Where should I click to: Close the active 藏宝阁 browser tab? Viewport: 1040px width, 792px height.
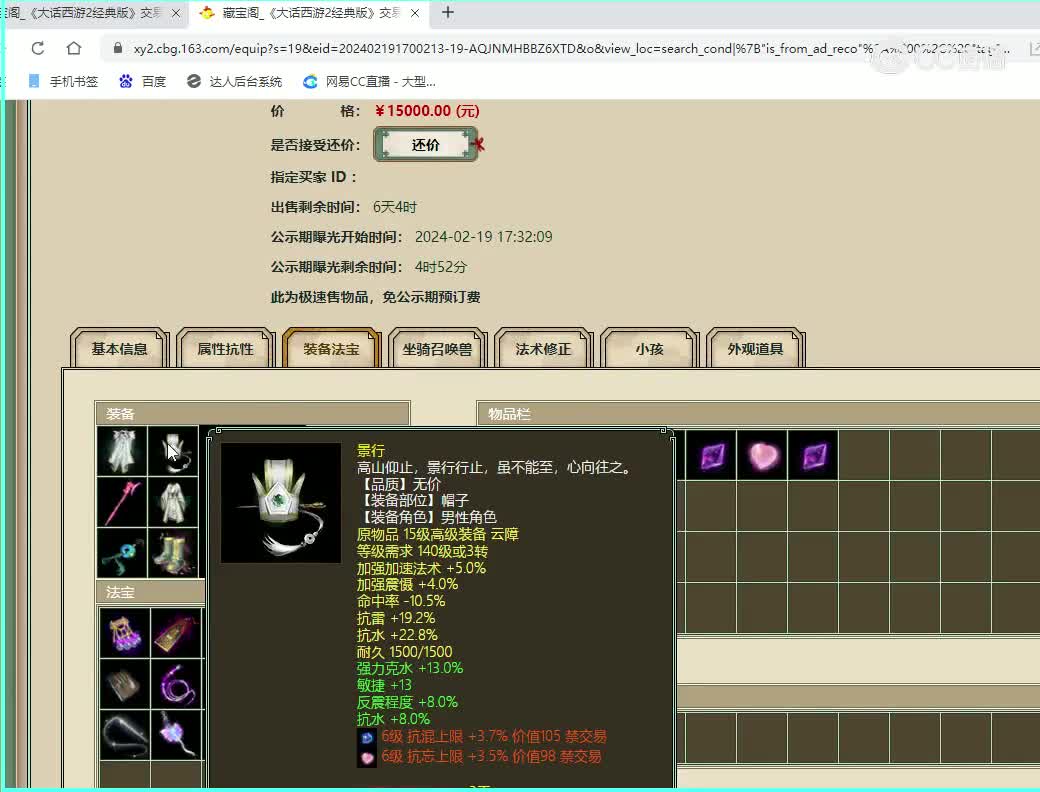point(415,13)
